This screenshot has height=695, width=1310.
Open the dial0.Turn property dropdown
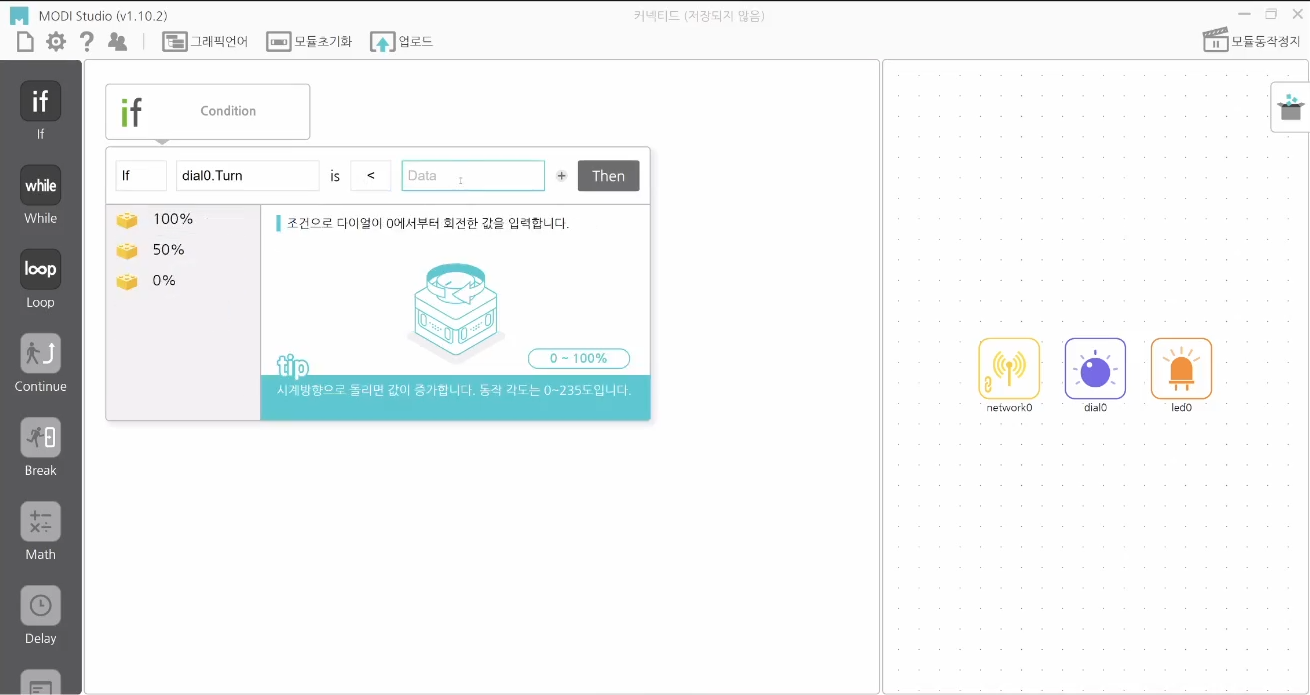point(247,176)
